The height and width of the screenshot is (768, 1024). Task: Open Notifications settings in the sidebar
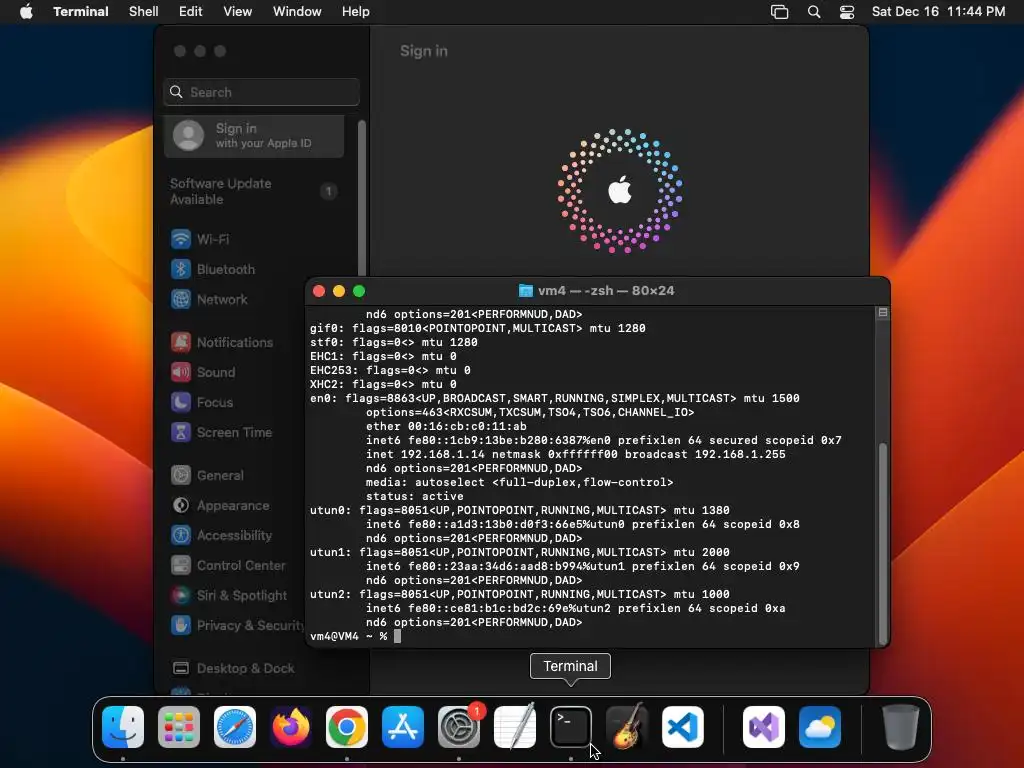coord(235,342)
